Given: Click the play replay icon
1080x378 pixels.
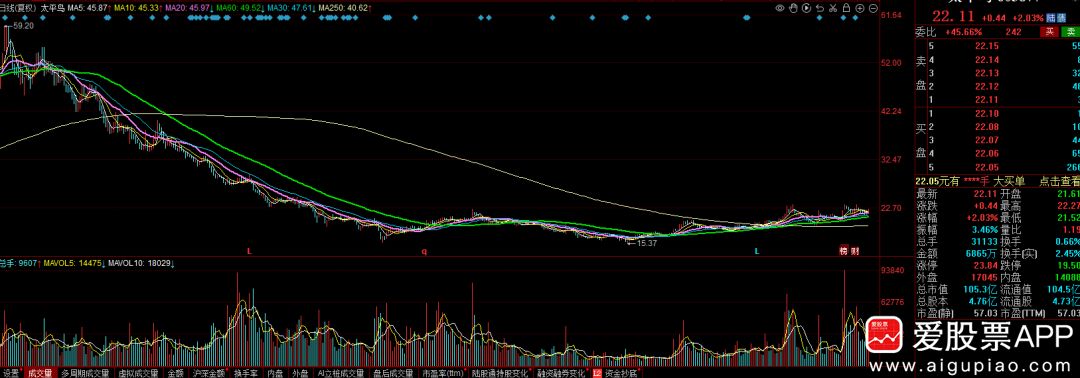Looking at the screenshot, I should 807,8.
